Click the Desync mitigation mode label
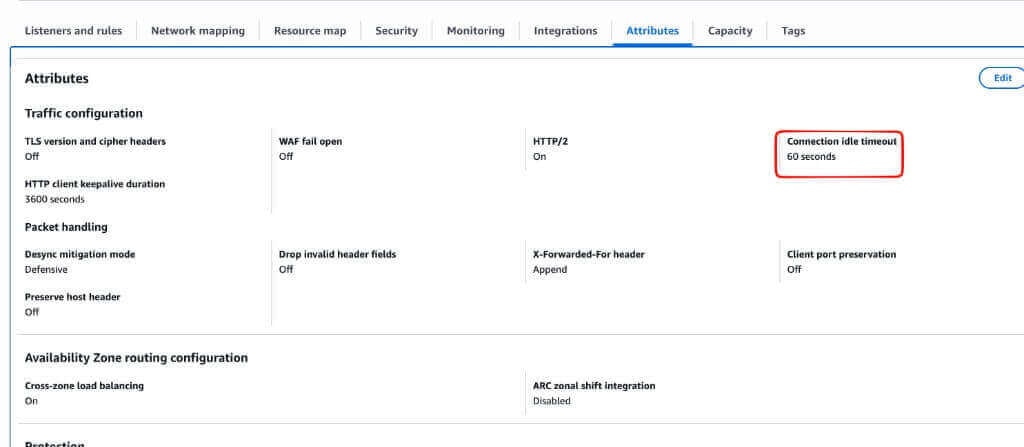1024x447 pixels. point(80,254)
